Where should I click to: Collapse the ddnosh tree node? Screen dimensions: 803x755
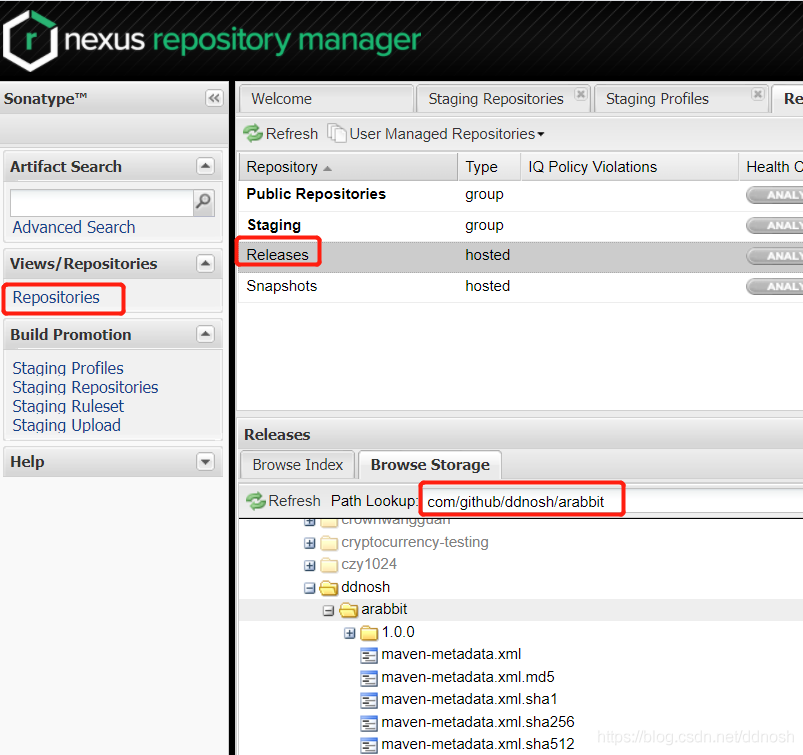pos(309,588)
